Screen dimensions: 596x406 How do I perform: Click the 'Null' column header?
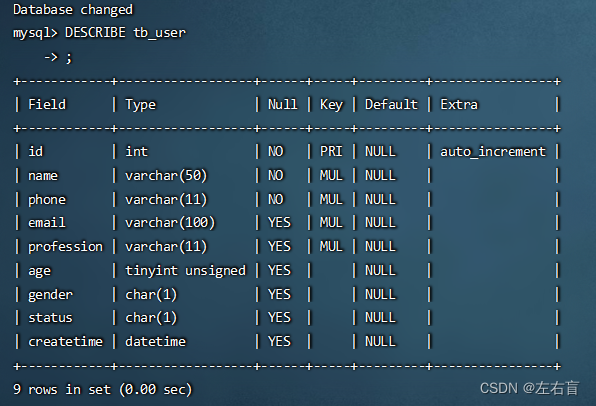click(x=283, y=104)
